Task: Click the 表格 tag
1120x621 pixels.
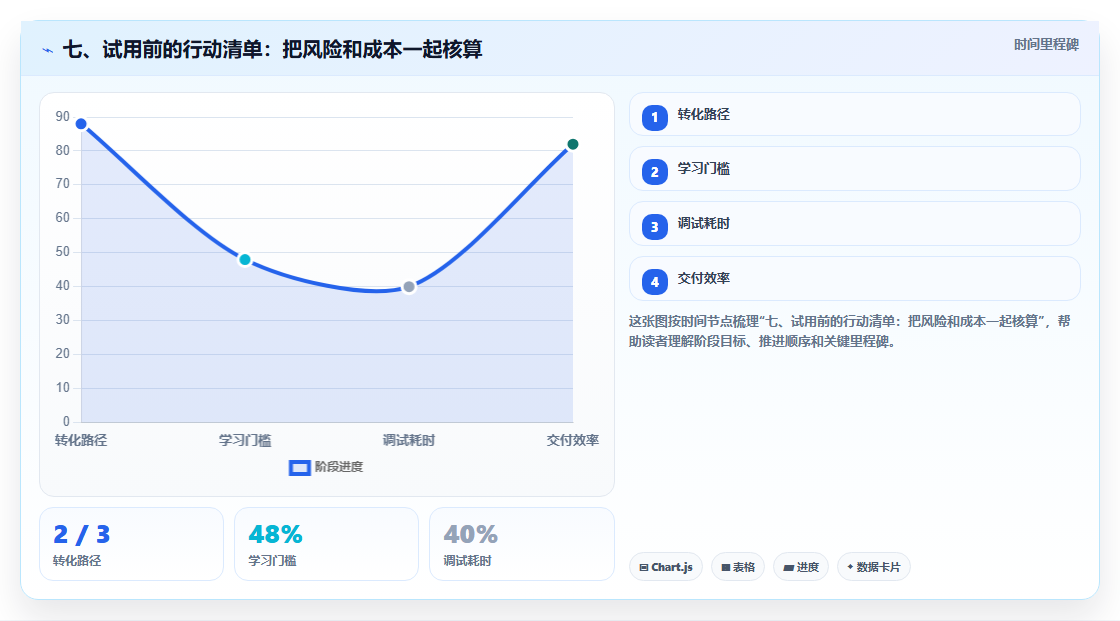Action: click(738, 567)
